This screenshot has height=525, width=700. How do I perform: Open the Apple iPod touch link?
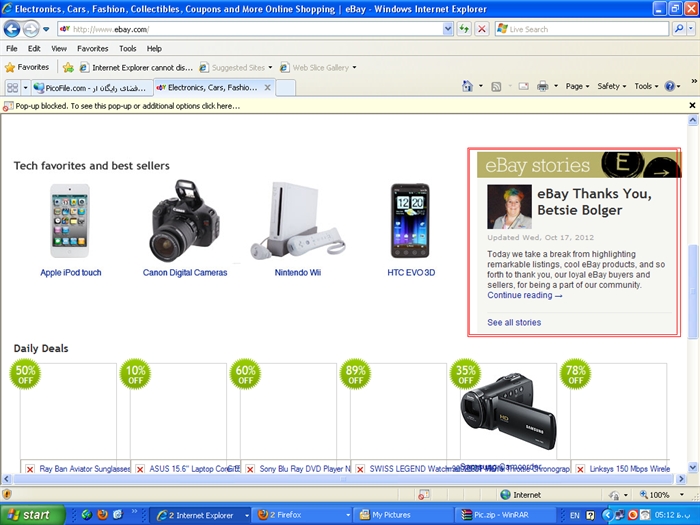[71, 272]
